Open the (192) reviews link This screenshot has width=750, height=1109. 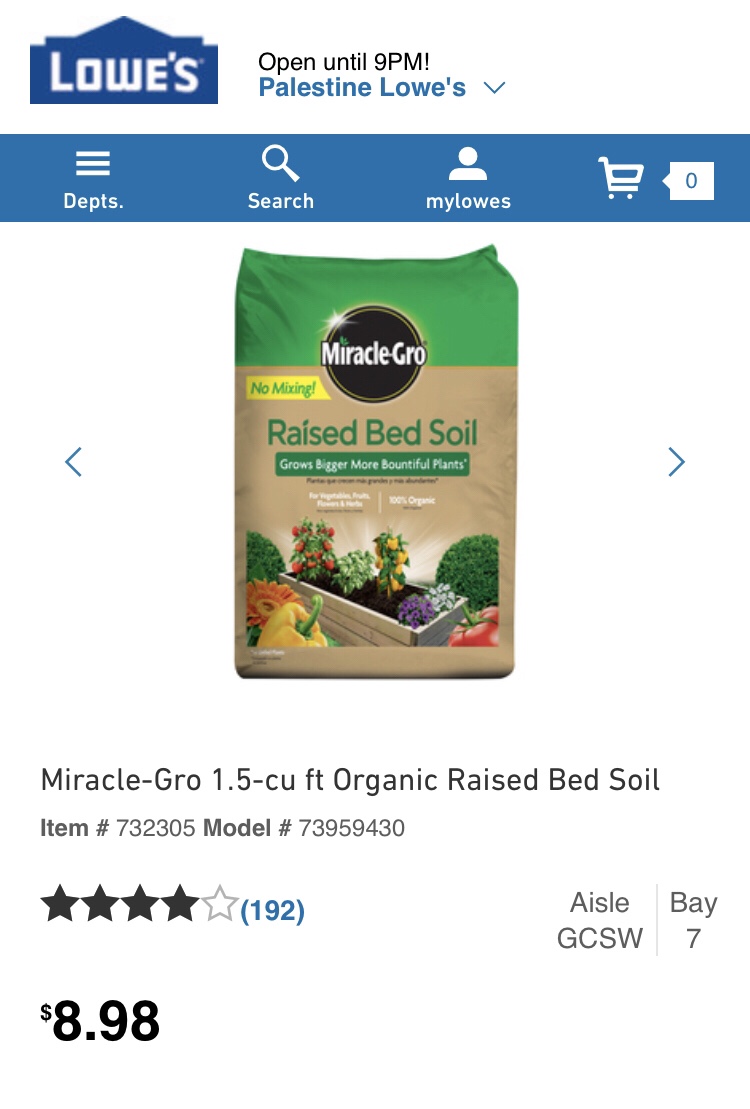[x=273, y=910]
